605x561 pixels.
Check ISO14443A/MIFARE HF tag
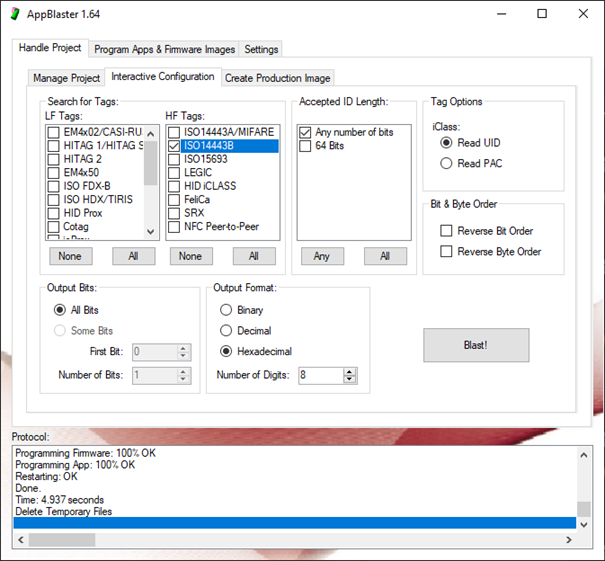pos(174,132)
